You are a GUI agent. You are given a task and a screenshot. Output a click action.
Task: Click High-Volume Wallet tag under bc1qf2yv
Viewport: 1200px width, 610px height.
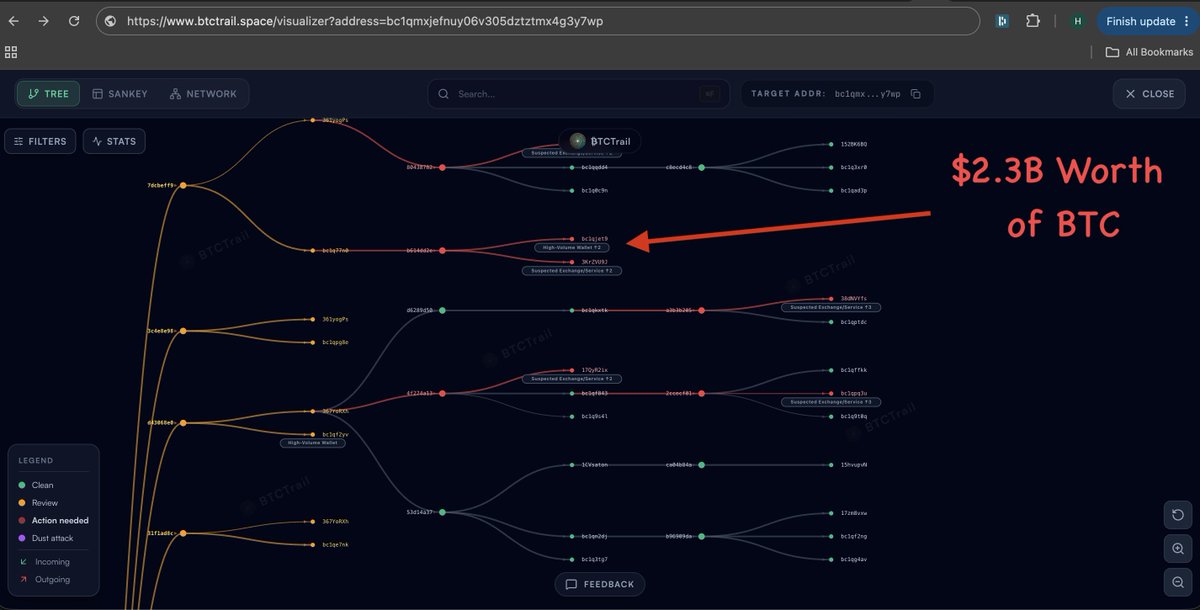tap(313, 443)
